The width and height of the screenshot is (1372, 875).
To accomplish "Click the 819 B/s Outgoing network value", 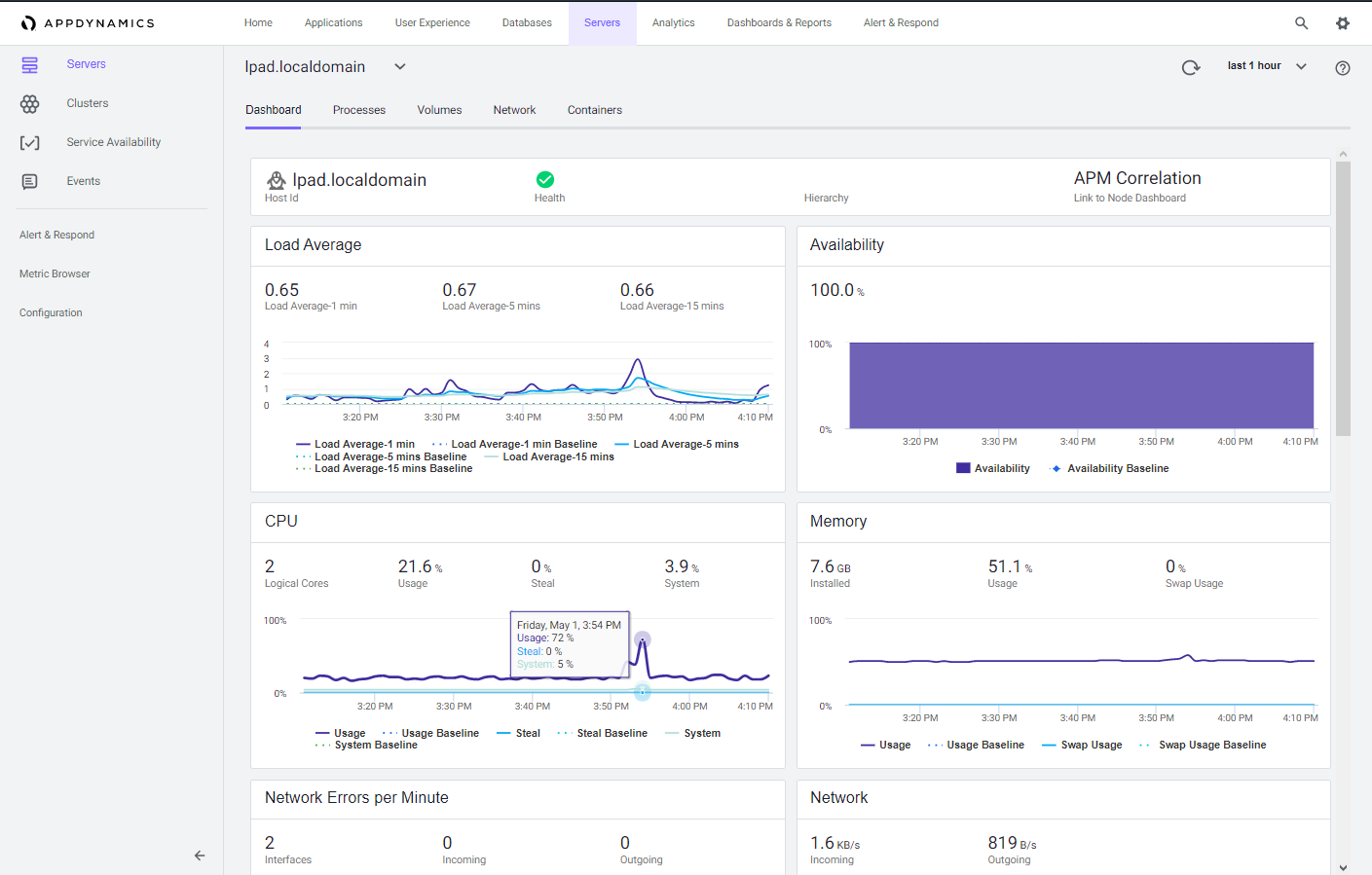I will [x=1012, y=843].
